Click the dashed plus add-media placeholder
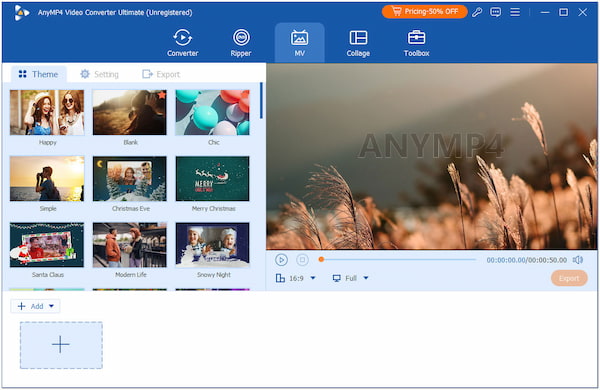The width and height of the screenshot is (600, 390). (x=61, y=345)
